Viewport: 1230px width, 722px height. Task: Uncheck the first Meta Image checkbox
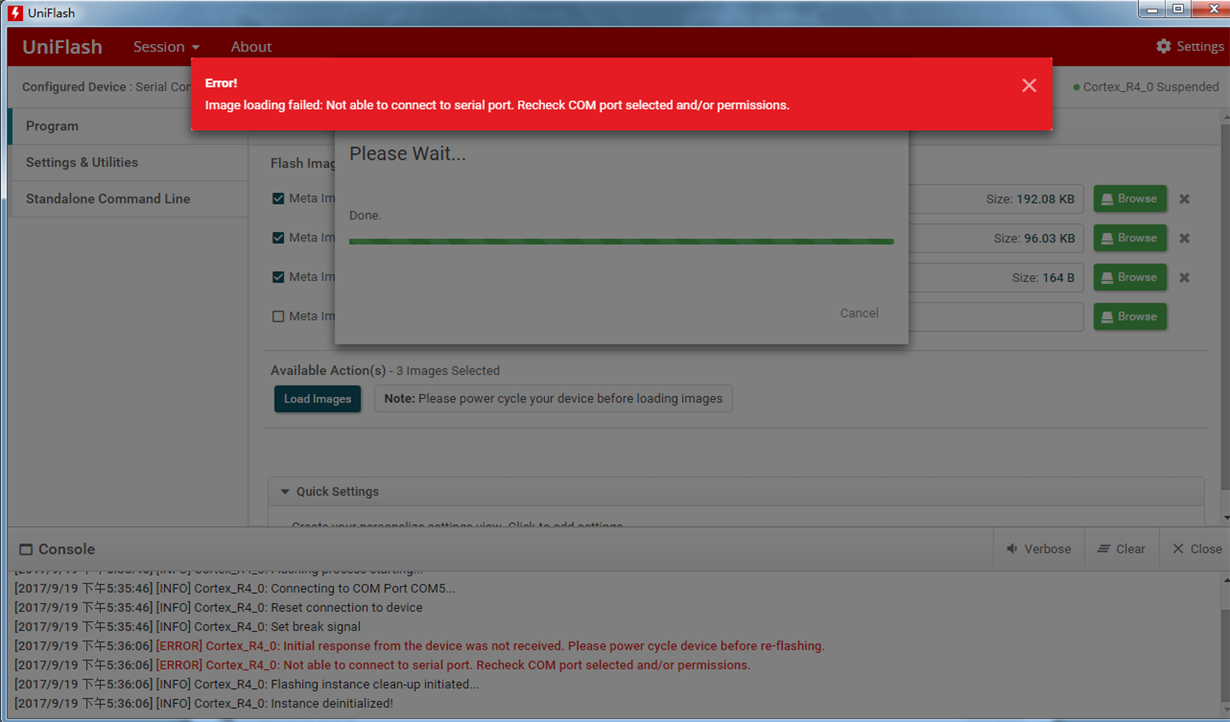pos(278,199)
